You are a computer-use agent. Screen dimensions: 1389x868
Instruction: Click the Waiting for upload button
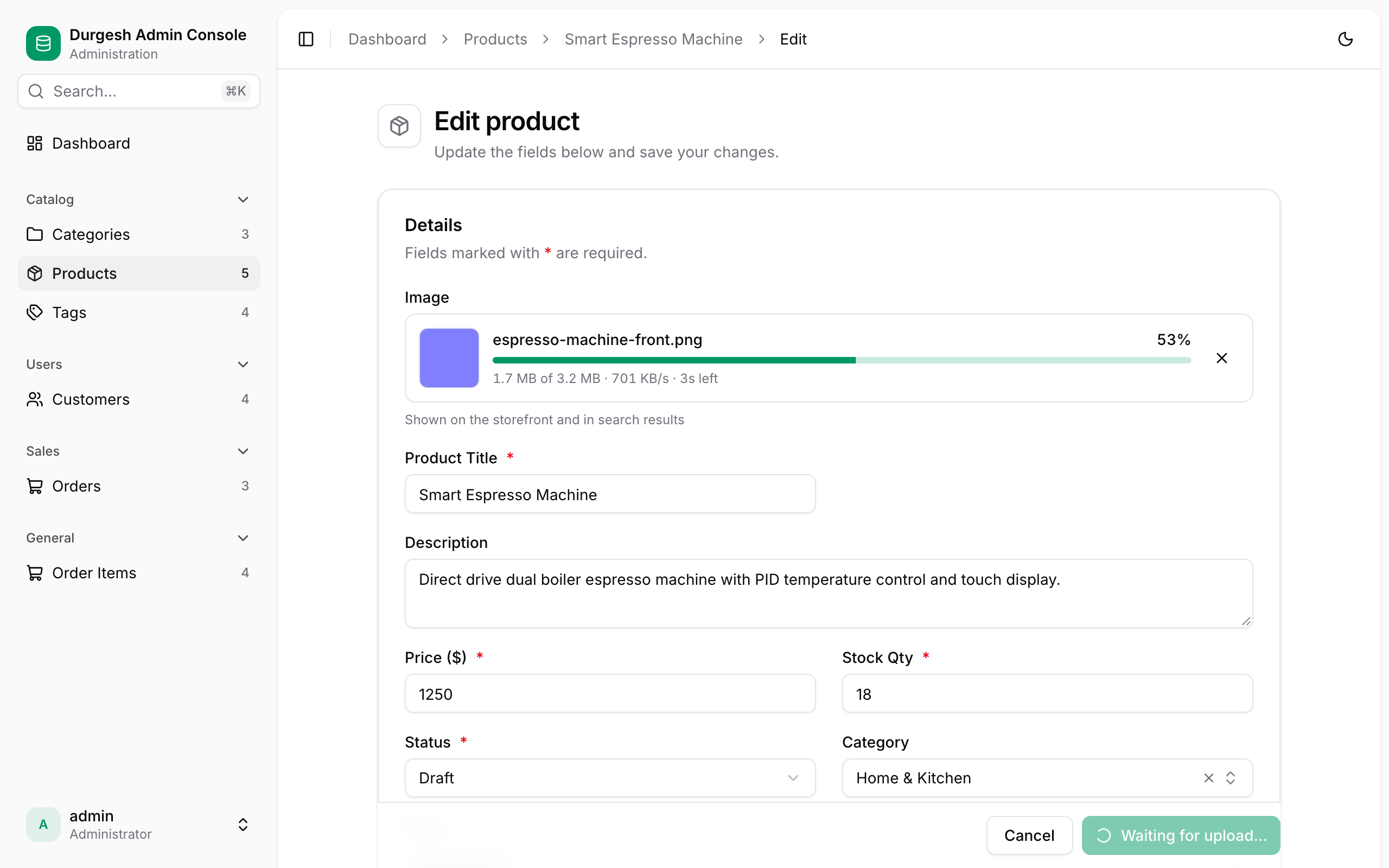tap(1181, 835)
